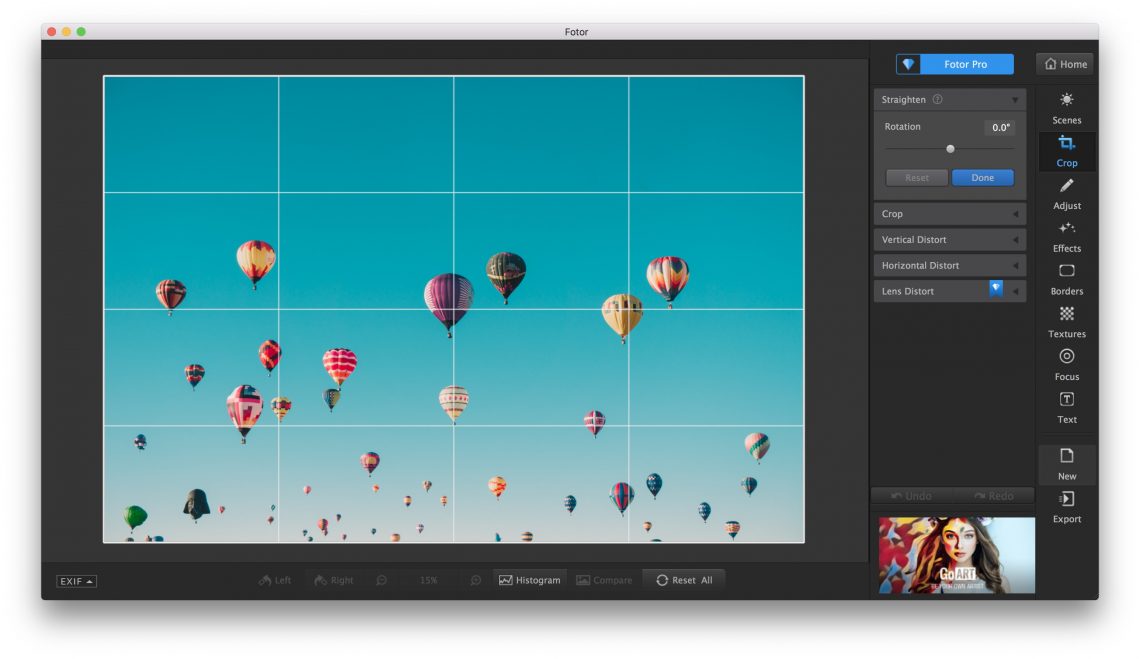The image size is (1140, 659).
Task: Go to the Home screen
Action: [x=1065, y=64]
